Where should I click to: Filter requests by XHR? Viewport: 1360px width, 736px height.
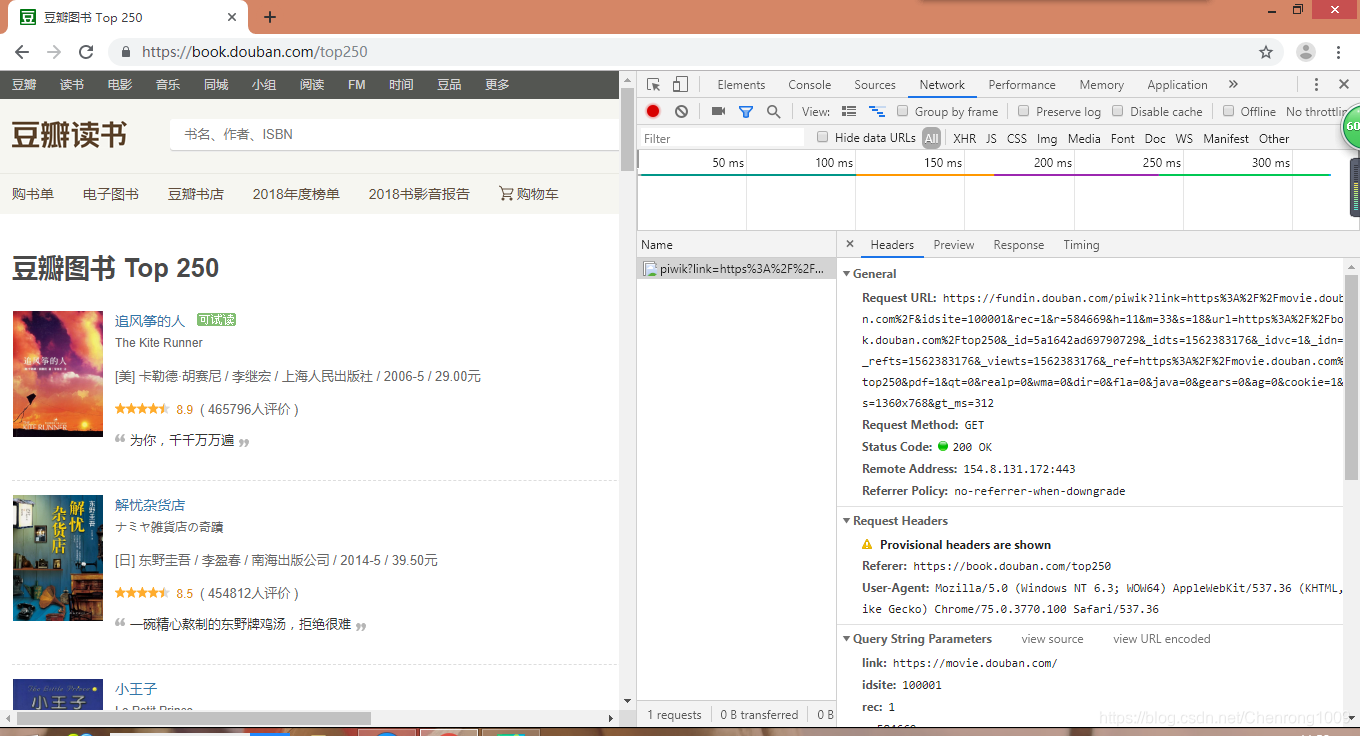tap(964, 138)
